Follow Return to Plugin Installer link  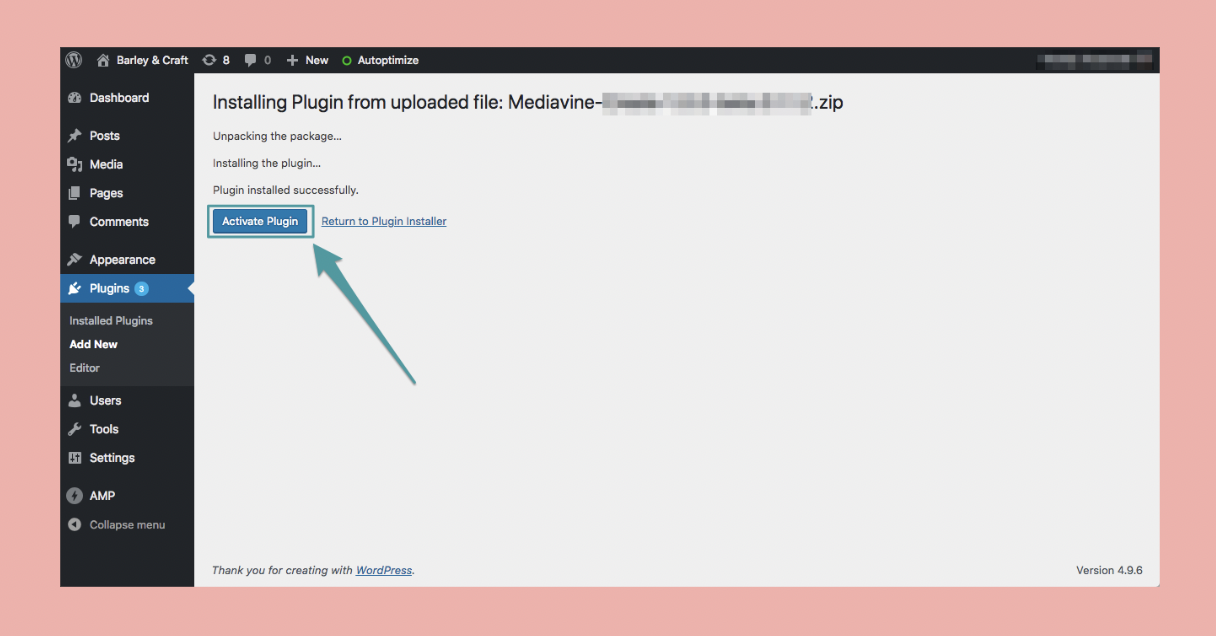tap(384, 221)
